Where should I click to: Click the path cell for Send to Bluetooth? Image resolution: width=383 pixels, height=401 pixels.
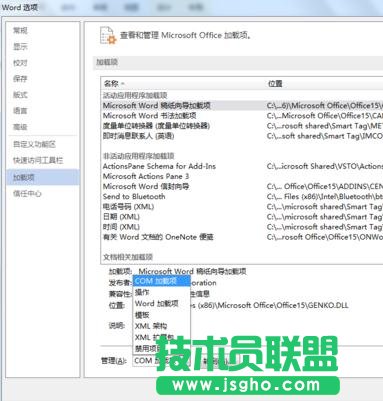tap(324, 196)
